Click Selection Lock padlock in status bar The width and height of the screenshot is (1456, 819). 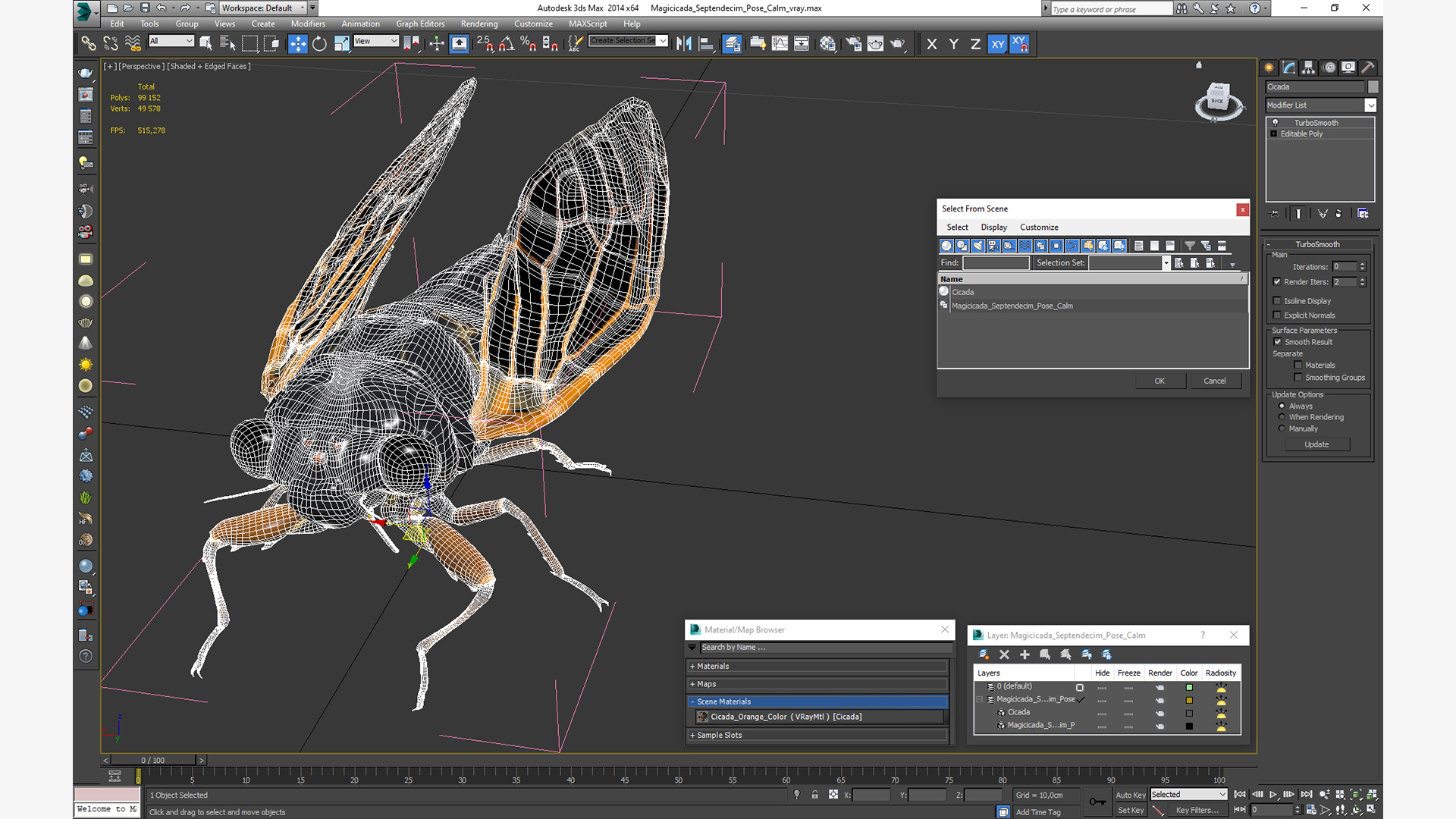pyautogui.click(x=814, y=795)
